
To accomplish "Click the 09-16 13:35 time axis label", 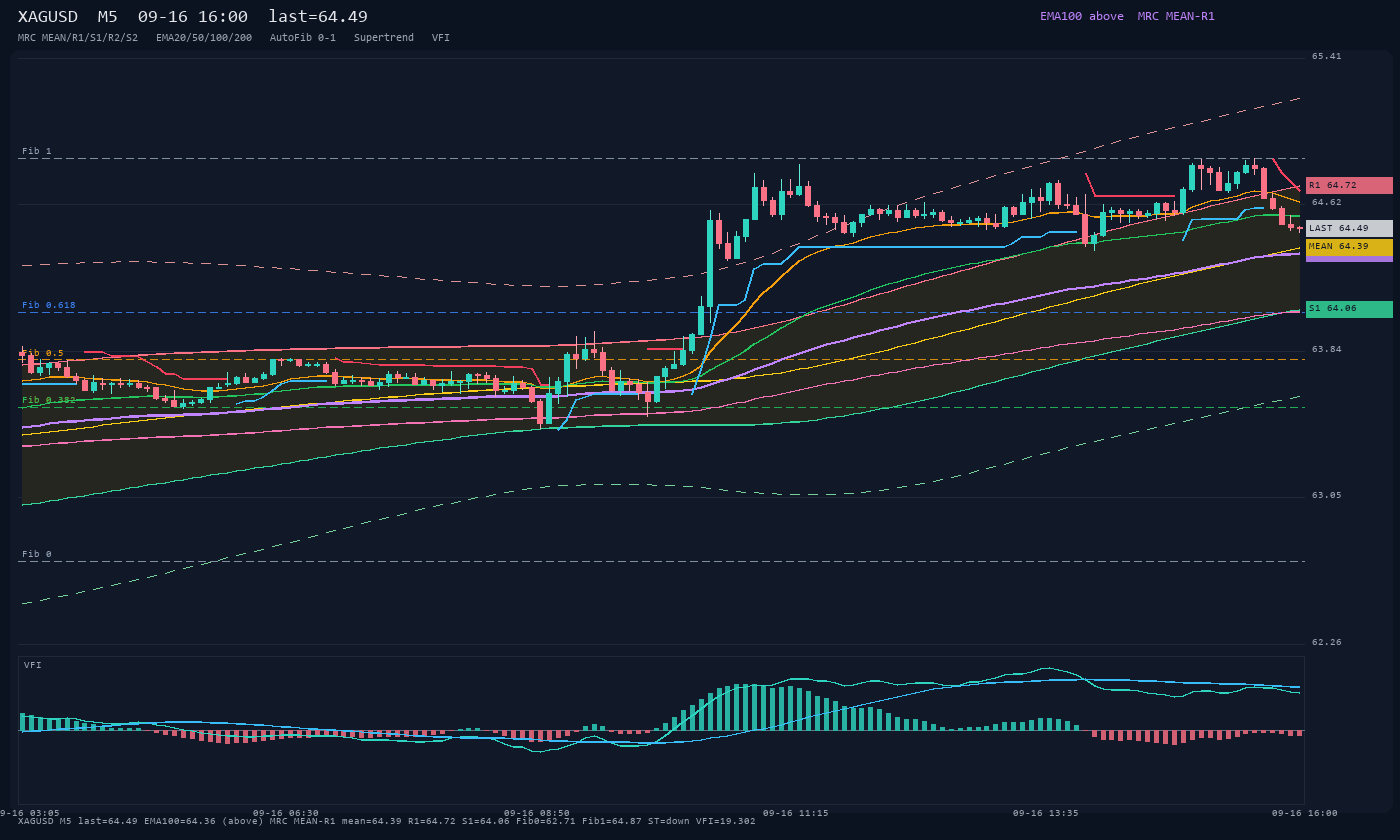I will pyautogui.click(x=1046, y=813).
